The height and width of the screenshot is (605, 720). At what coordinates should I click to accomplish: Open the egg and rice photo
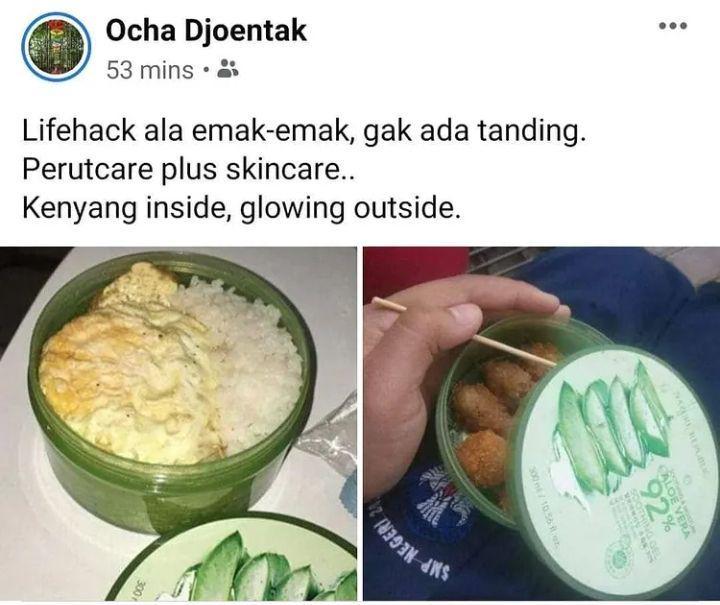coord(178,423)
